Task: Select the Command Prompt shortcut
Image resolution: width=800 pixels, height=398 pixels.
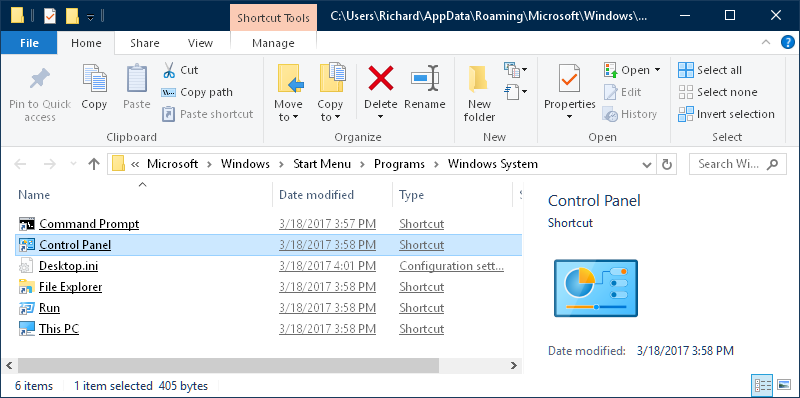Action: coord(89,224)
